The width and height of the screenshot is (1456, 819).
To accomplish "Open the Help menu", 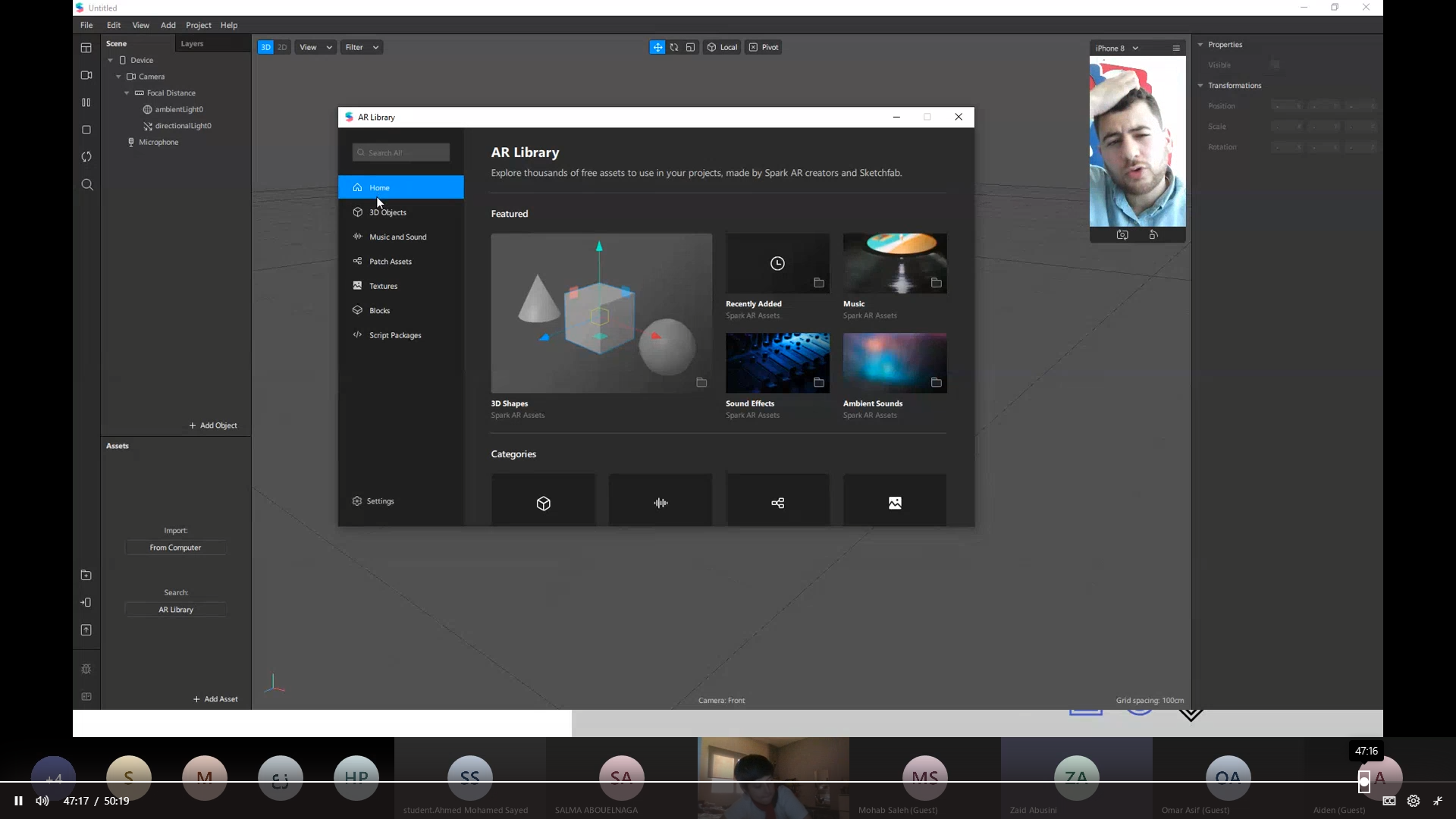I will click(x=229, y=25).
